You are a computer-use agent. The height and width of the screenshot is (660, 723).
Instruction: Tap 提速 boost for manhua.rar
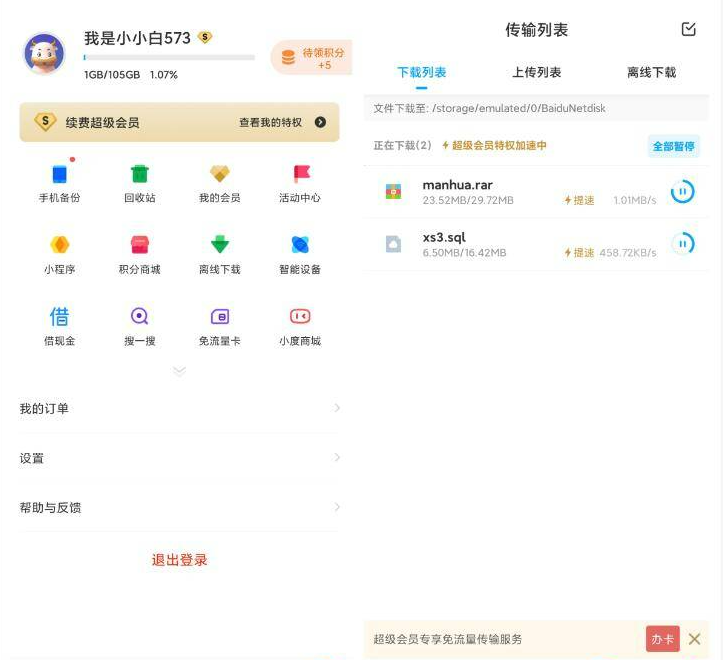point(580,200)
